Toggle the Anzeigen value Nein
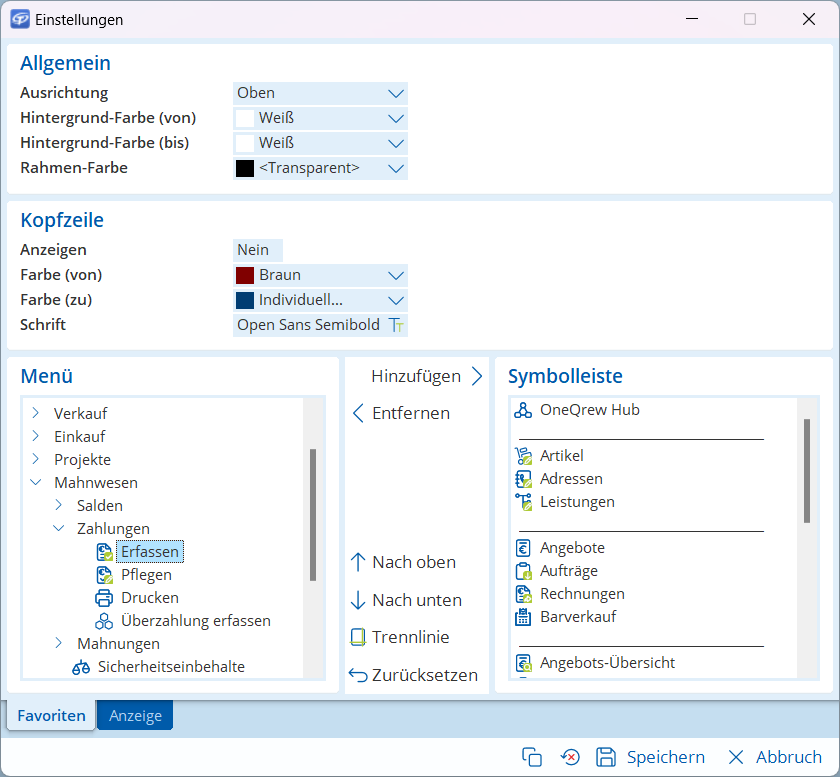This screenshot has height=777, width=840. coord(257,250)
